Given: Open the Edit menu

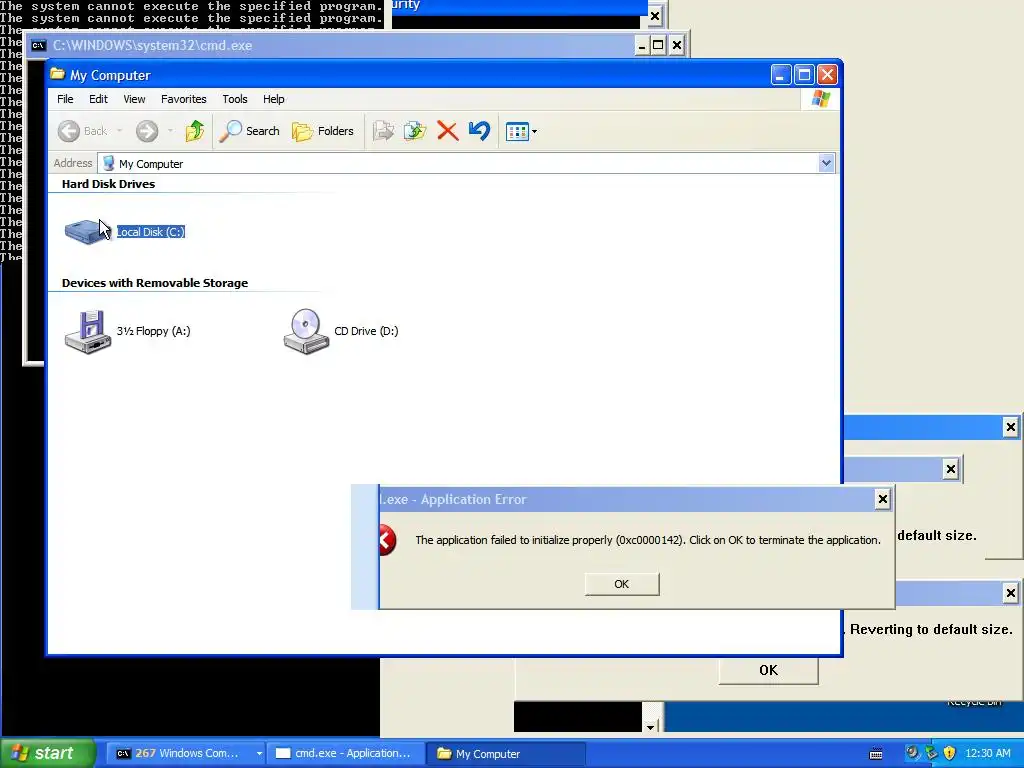Looking at the screenshot, I should pyautogui.click(x=99, y=99).
